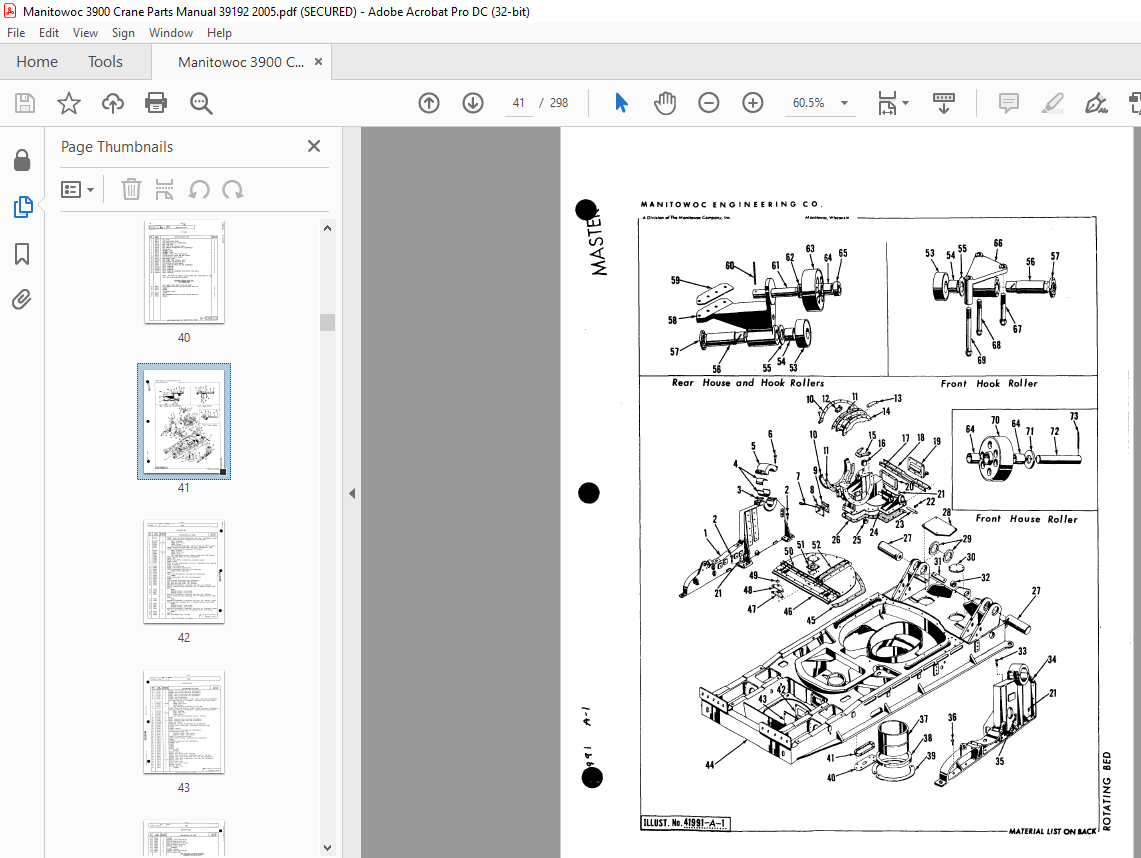The width and height of the screenshot is (1141, 858).
Task: Open thumbnail options dropdown menu
Action: point(78,190)
